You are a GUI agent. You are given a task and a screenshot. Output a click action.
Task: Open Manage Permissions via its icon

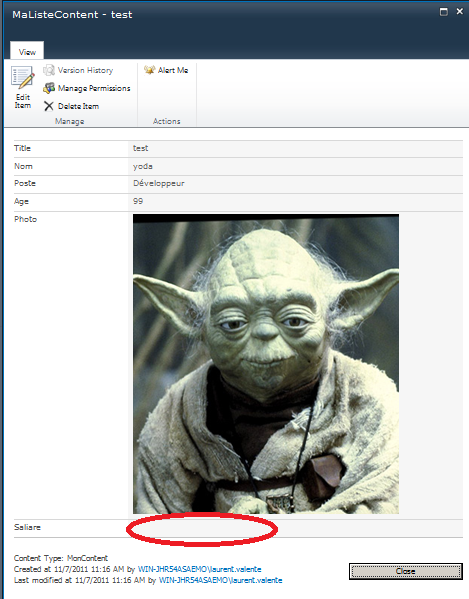click(49, 88)
